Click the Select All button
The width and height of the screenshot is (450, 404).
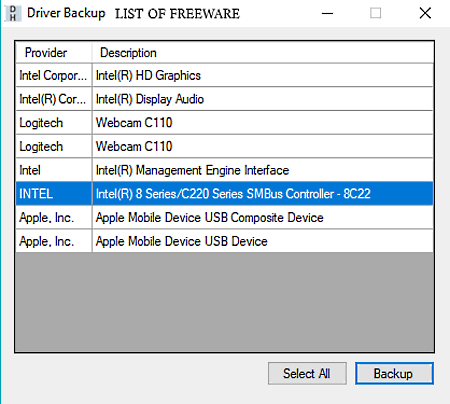(307, 373)
